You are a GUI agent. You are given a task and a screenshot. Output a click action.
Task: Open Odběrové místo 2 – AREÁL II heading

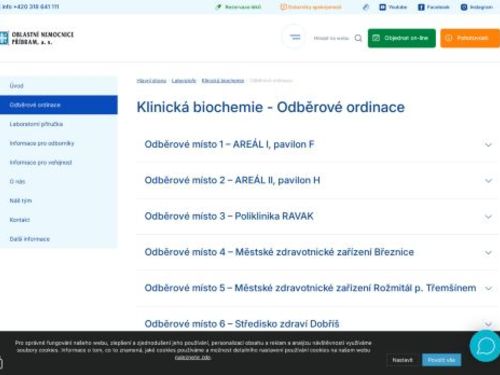tap(232, 180)
